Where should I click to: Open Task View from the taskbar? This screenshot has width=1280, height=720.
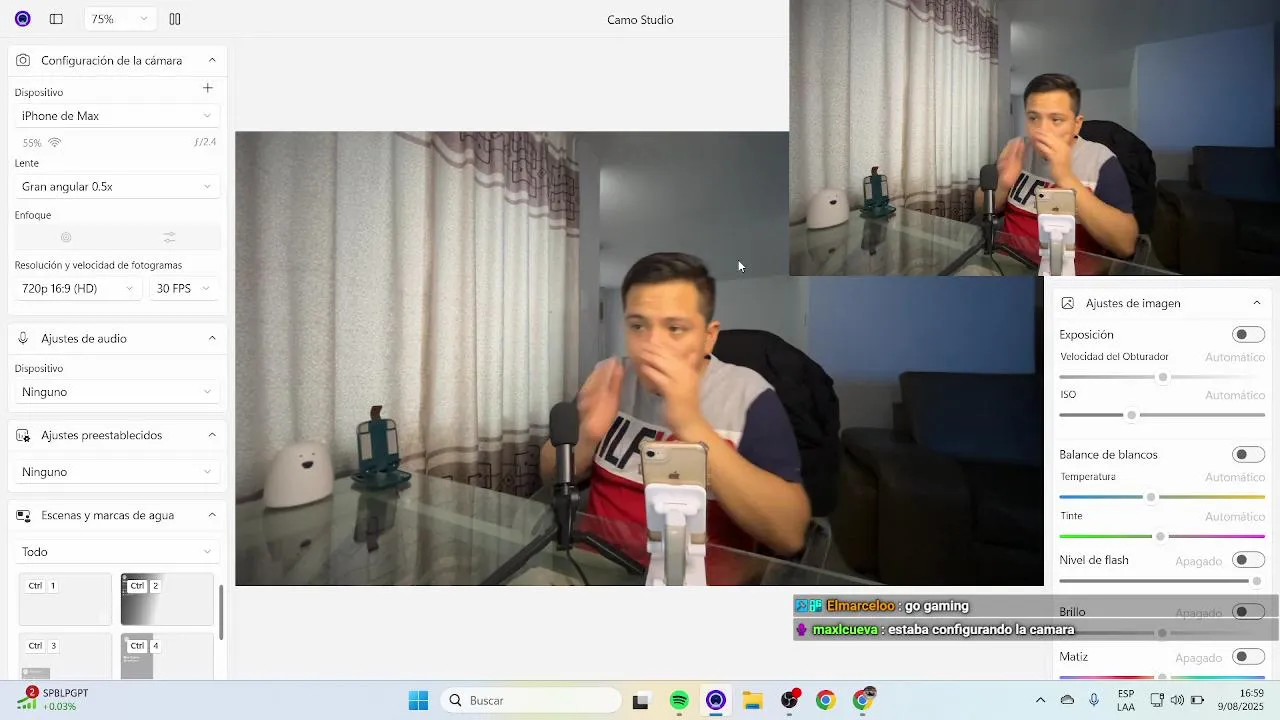[x=641, y=701]
